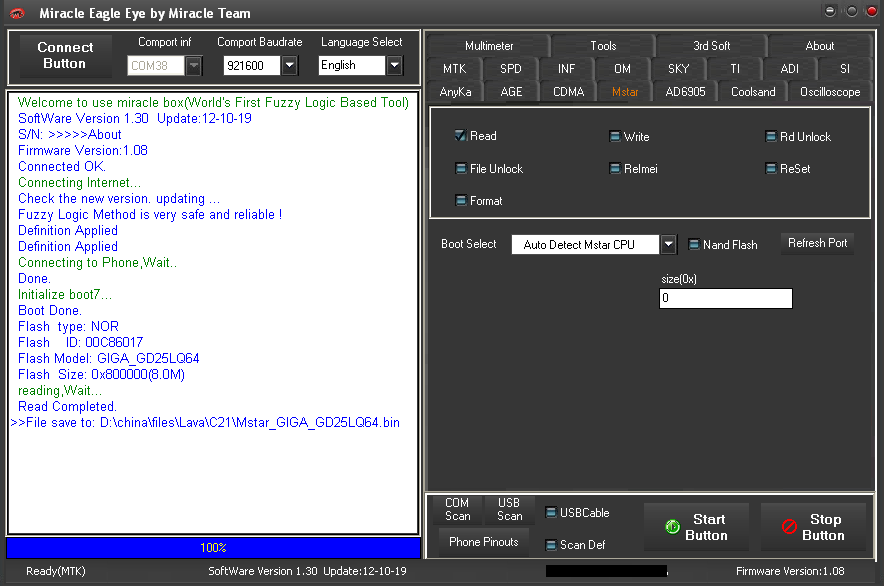
Task: Select the TI tab
Action: (x=735, y=69)
